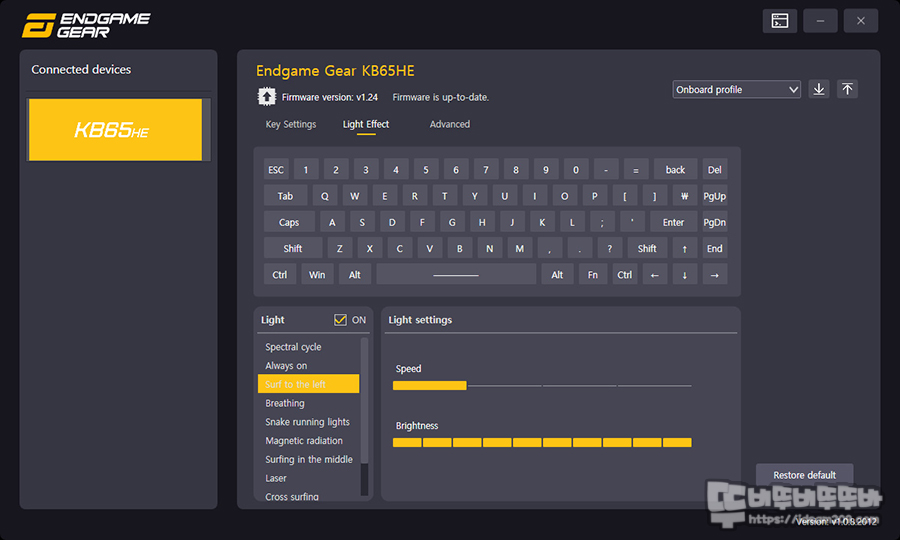Switch to the Light Effect tab
The height and width of the screenshot is (540, 900).
(x=366, y=124)
